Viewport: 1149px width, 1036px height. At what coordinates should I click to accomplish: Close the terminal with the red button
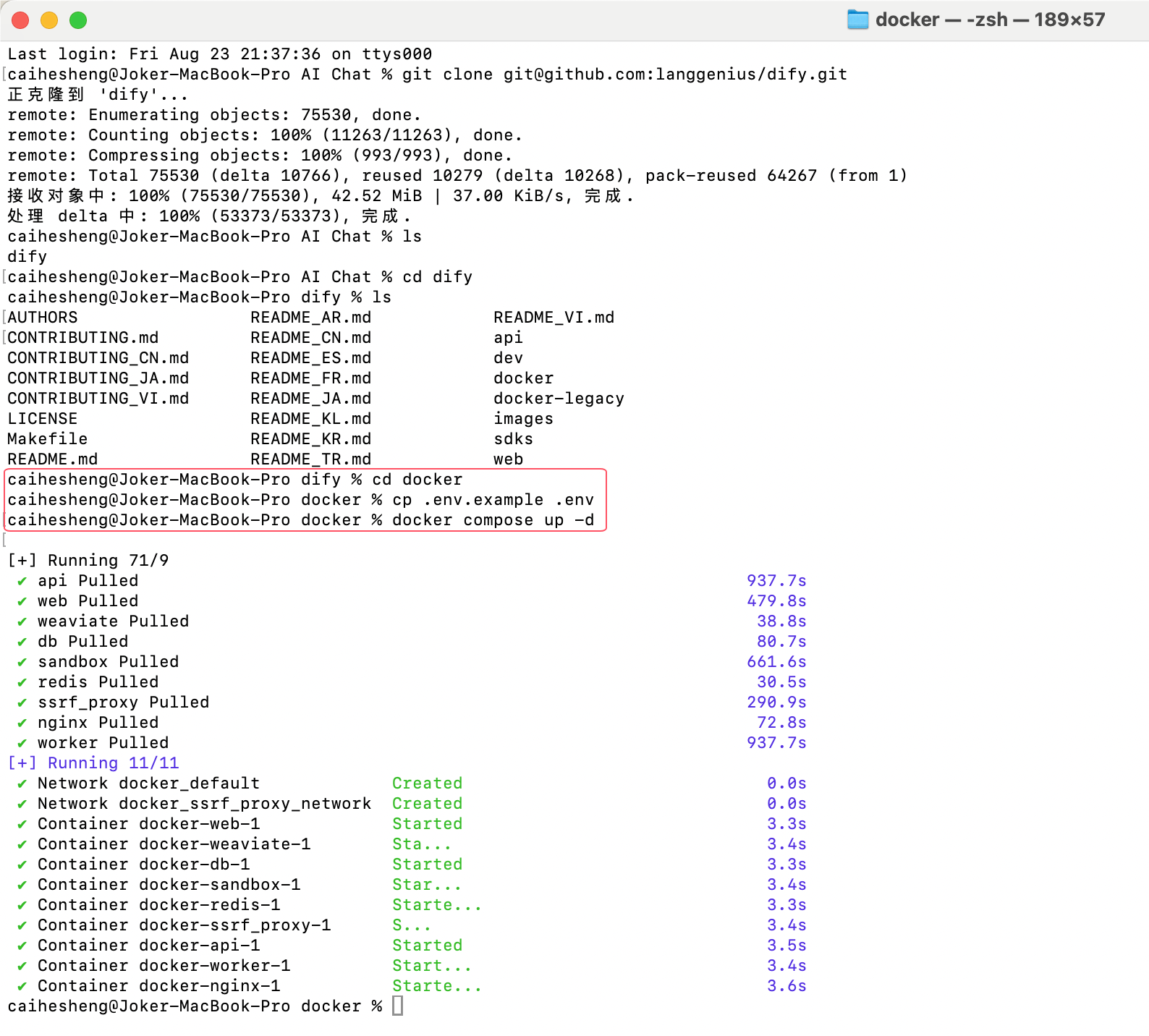pyautogui.click(x=20, y=20)
